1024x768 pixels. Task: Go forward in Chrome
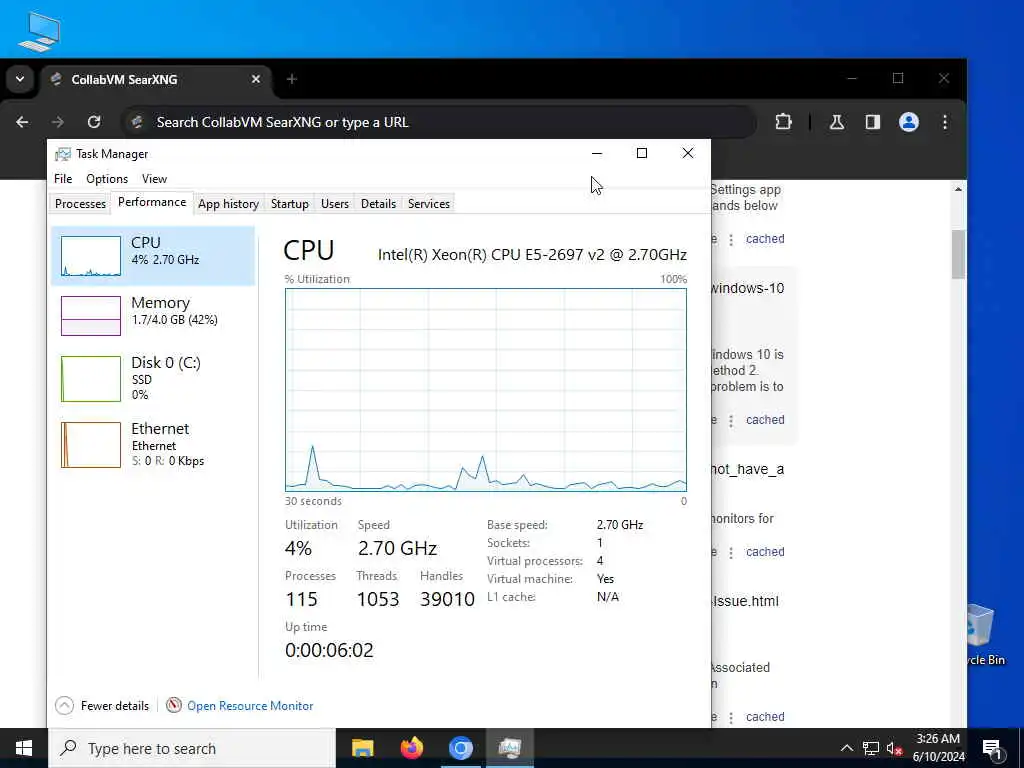point(57,122)
